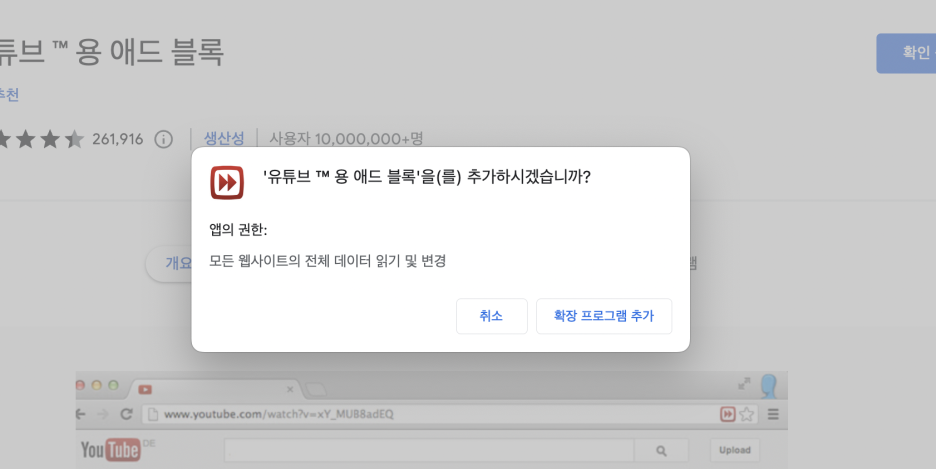
Task: Click the fullscreen arrows icon in preview
Action: click(744, 384)
